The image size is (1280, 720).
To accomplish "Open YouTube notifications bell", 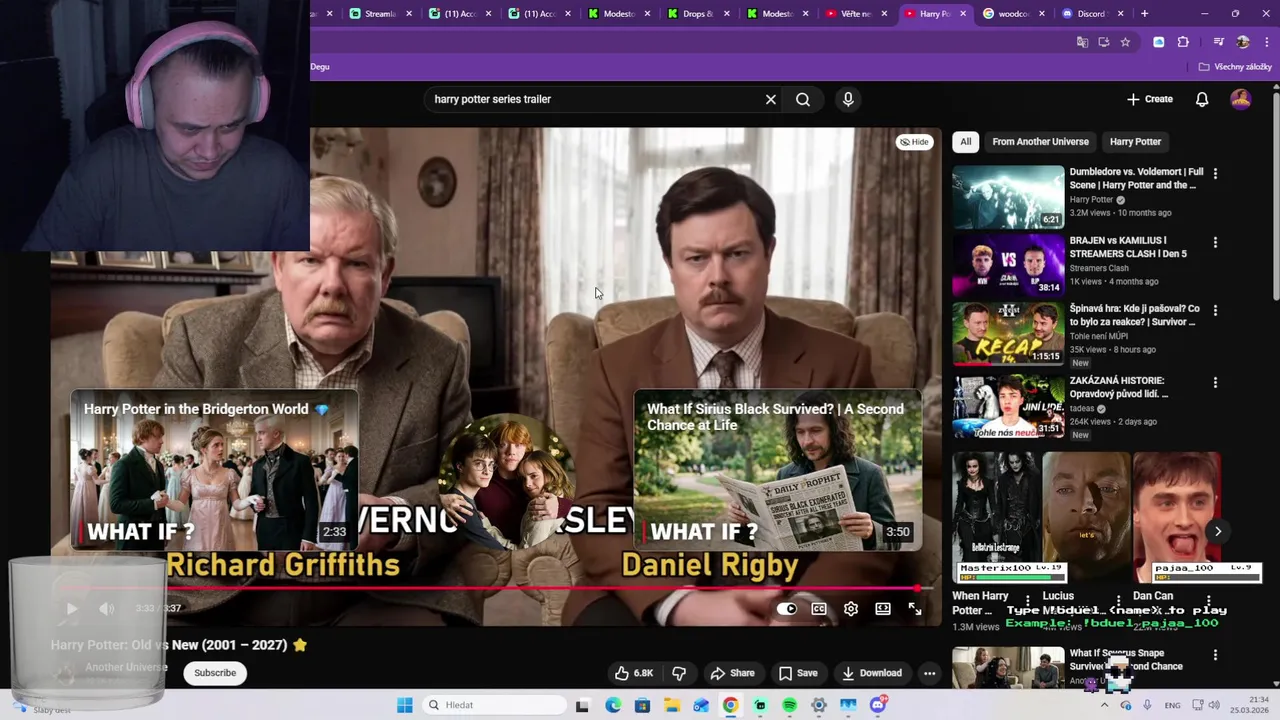I will [1202, 99].
